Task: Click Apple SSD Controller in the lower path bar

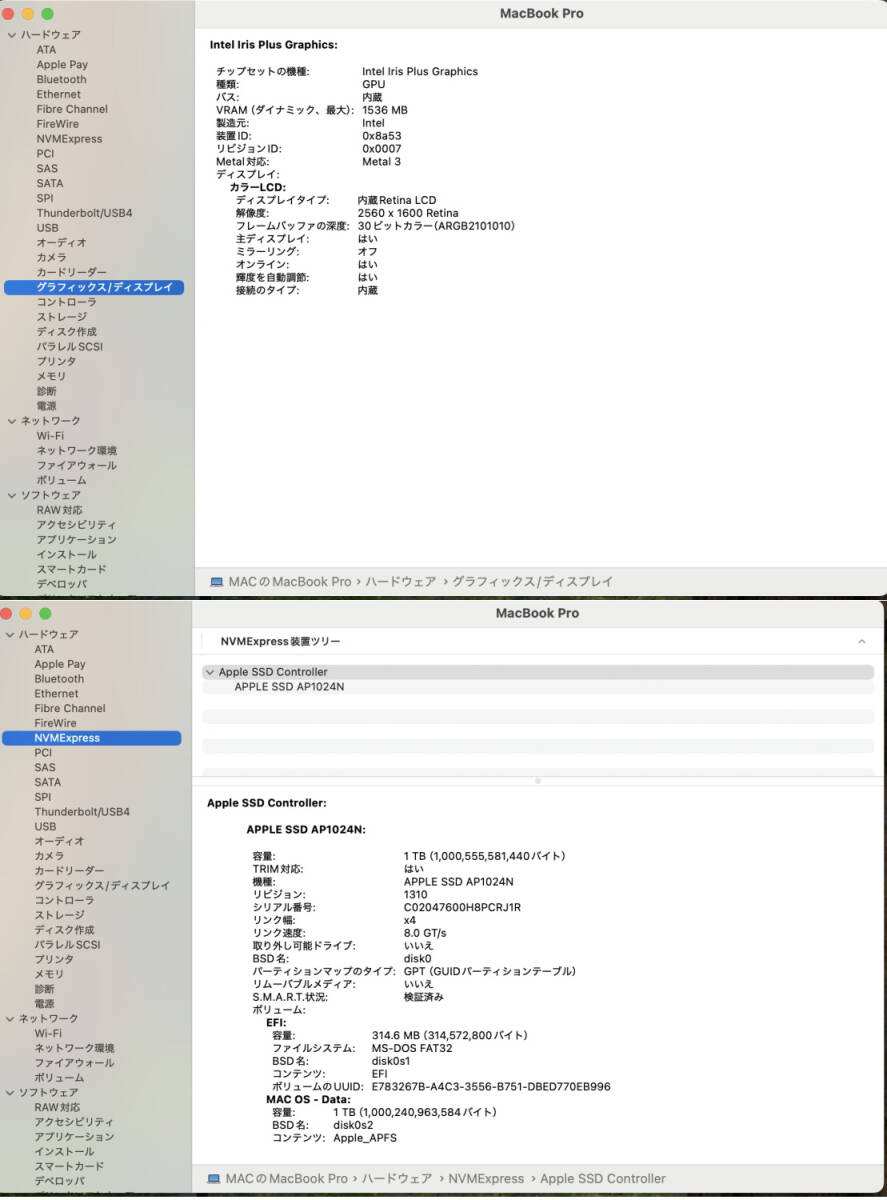Action: click(x=603, y=1179)
